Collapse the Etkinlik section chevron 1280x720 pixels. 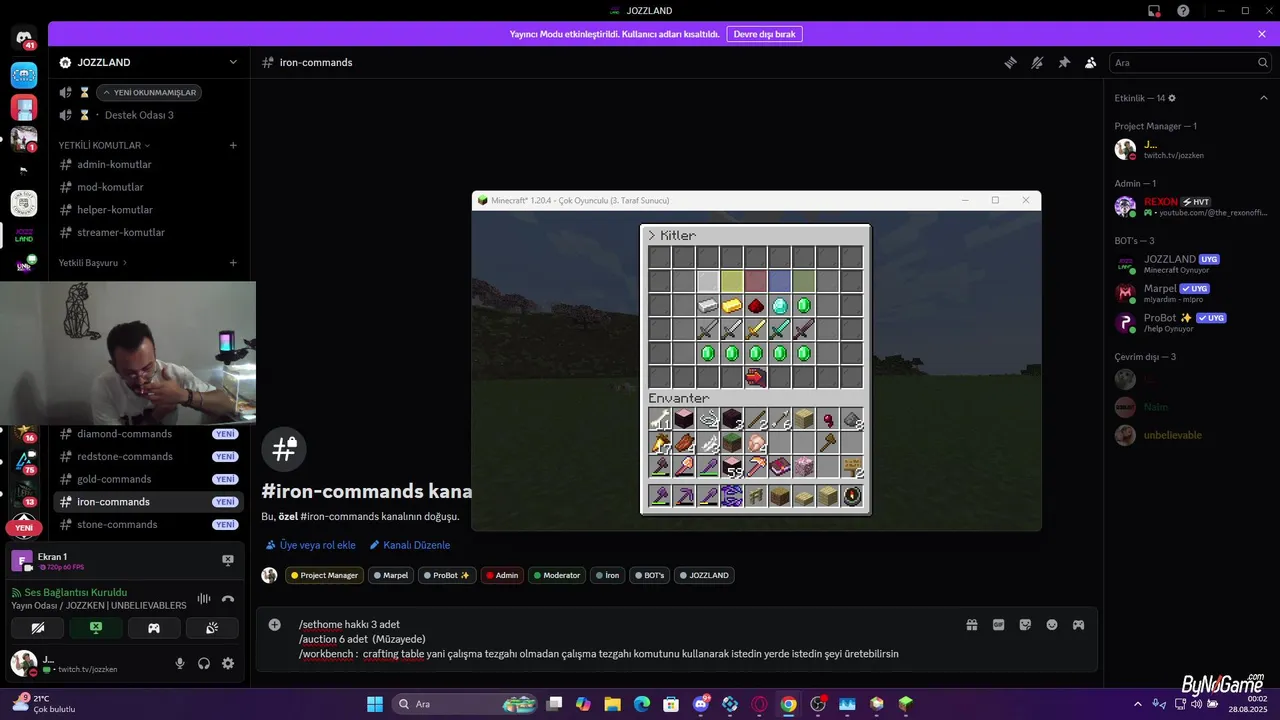point(1263,98)
